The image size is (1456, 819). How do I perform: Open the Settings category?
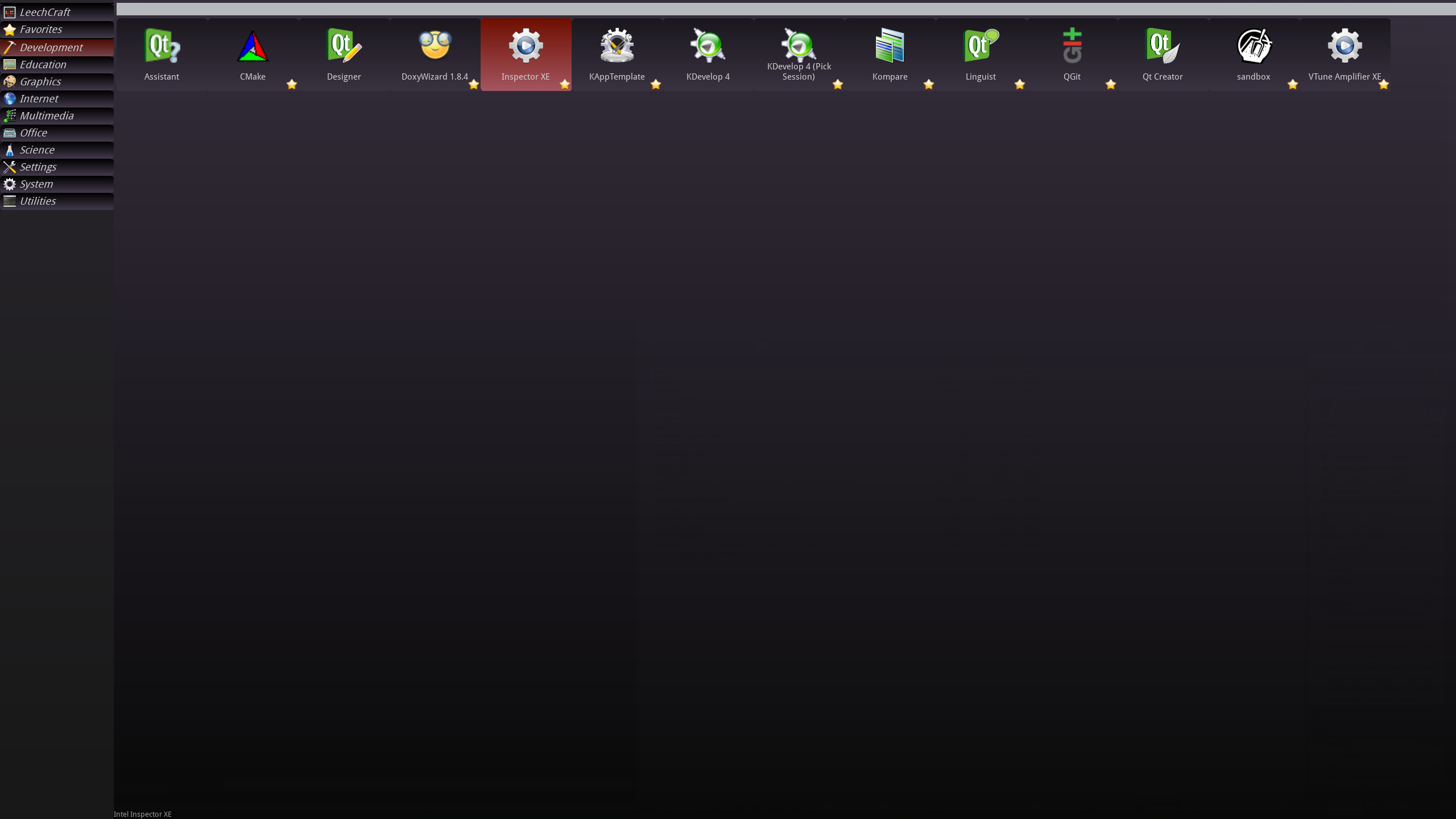(x=57, y=167)
